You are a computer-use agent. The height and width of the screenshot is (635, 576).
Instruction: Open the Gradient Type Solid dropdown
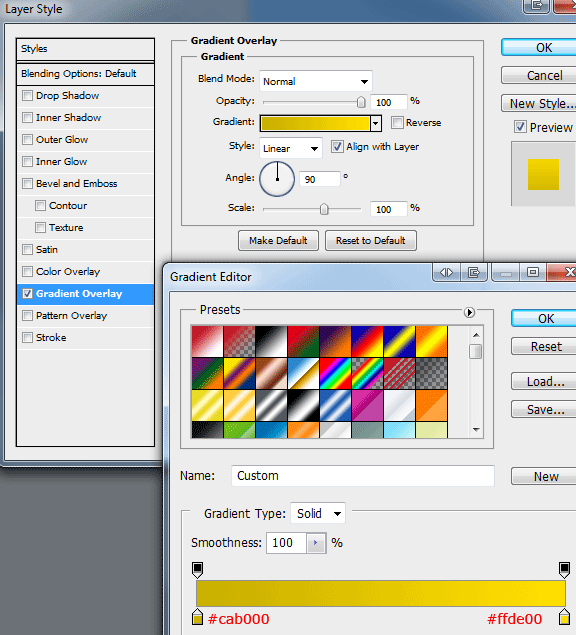click(x=318, y=514)
